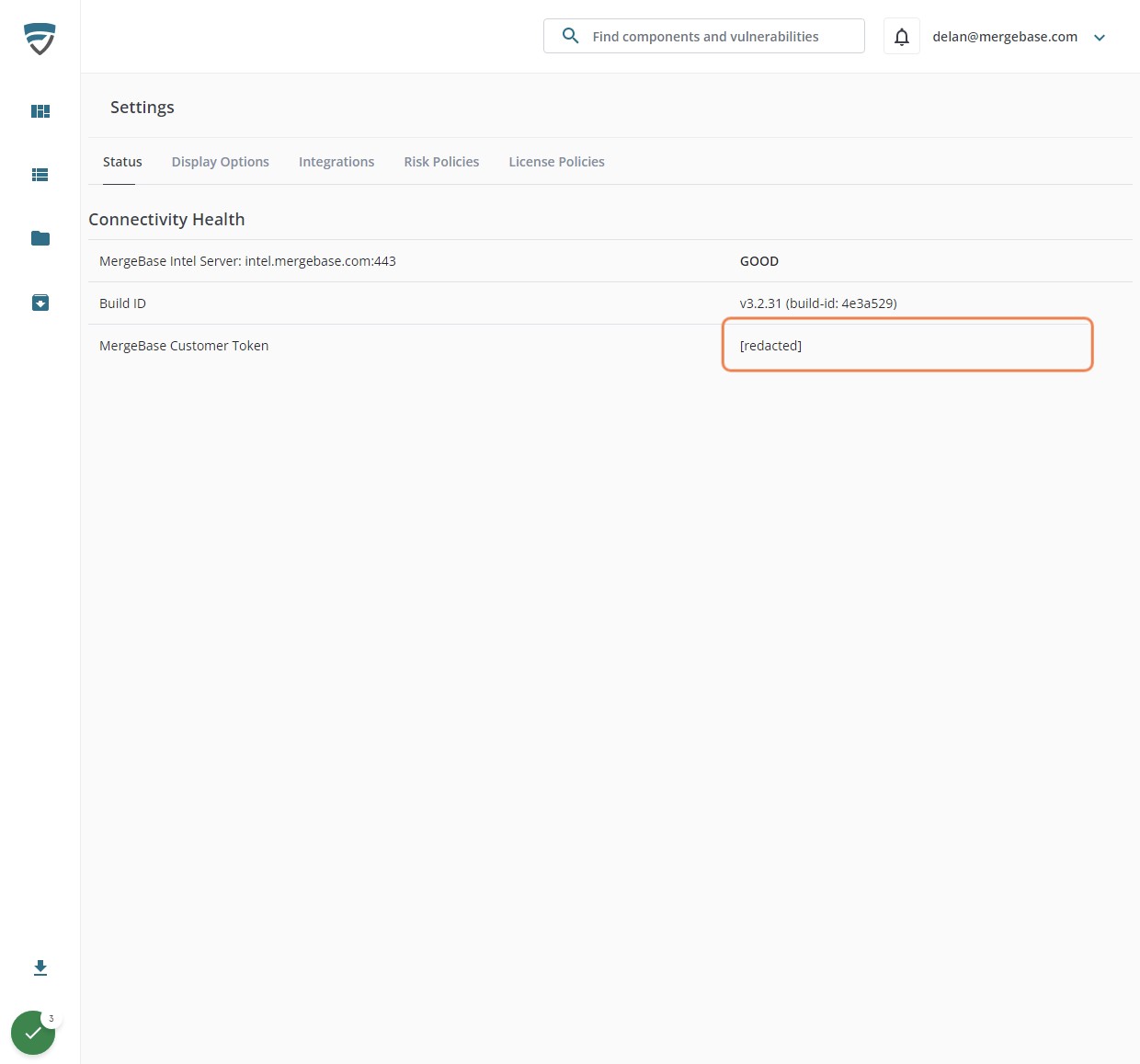Click the GOOD status value
This screenshot has height=1064, width=1140.
759,261
